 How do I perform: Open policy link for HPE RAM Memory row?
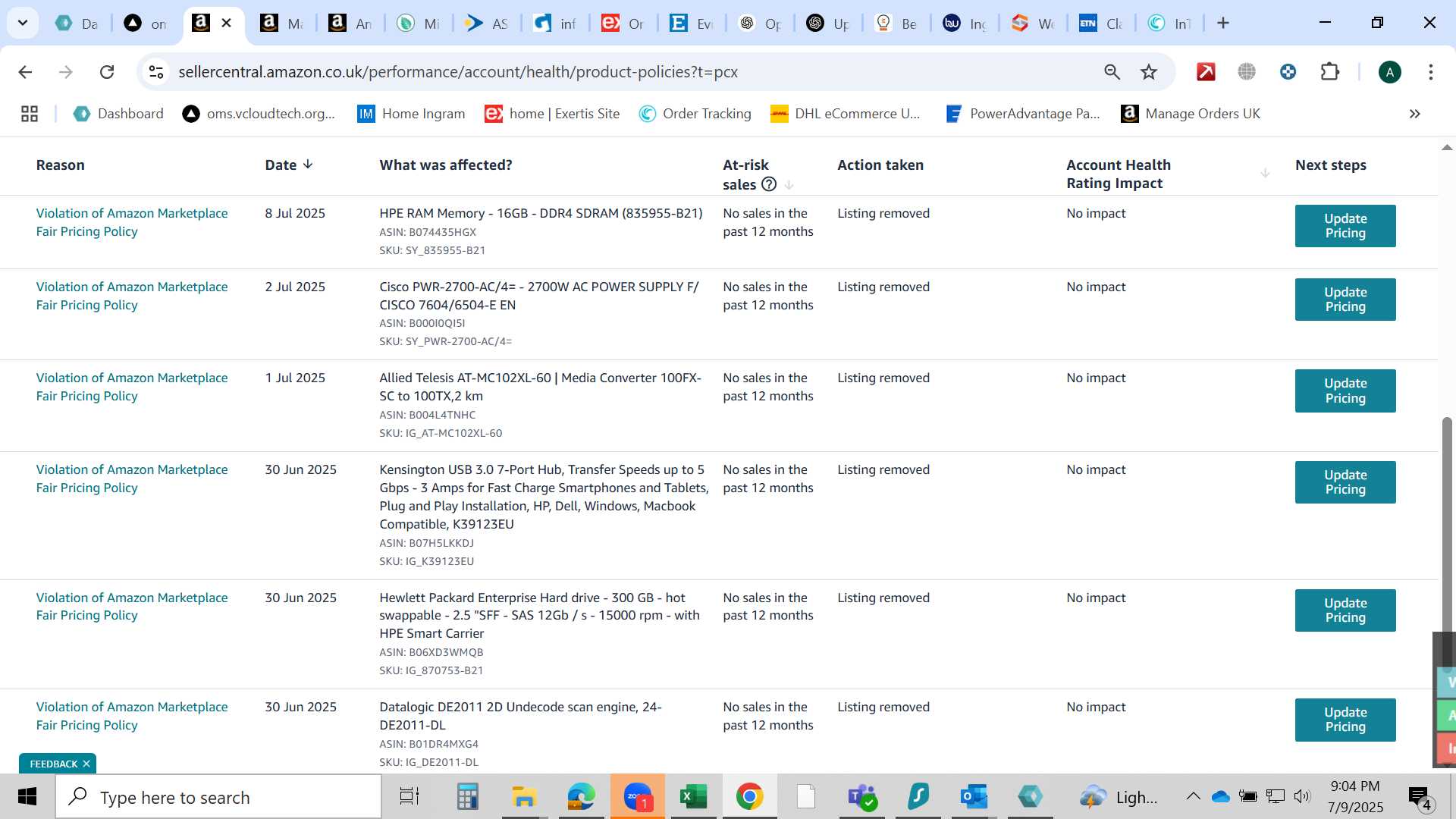pos(132,222)
